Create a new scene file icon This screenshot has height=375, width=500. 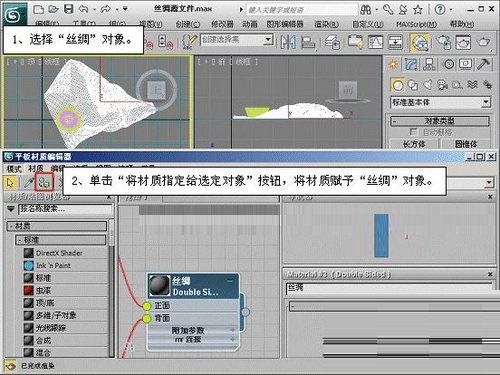click(x=39, y=9)
